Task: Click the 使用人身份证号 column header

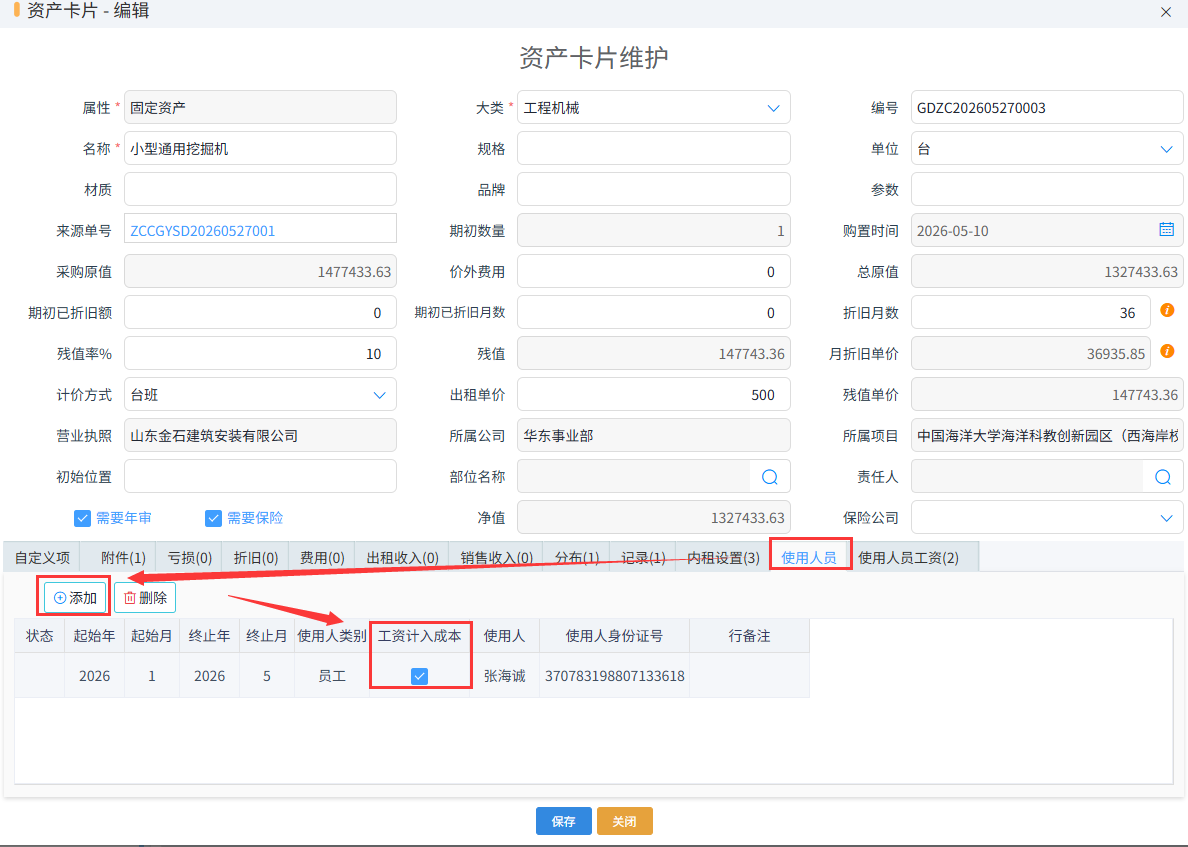Action: [x=614, y=636]
